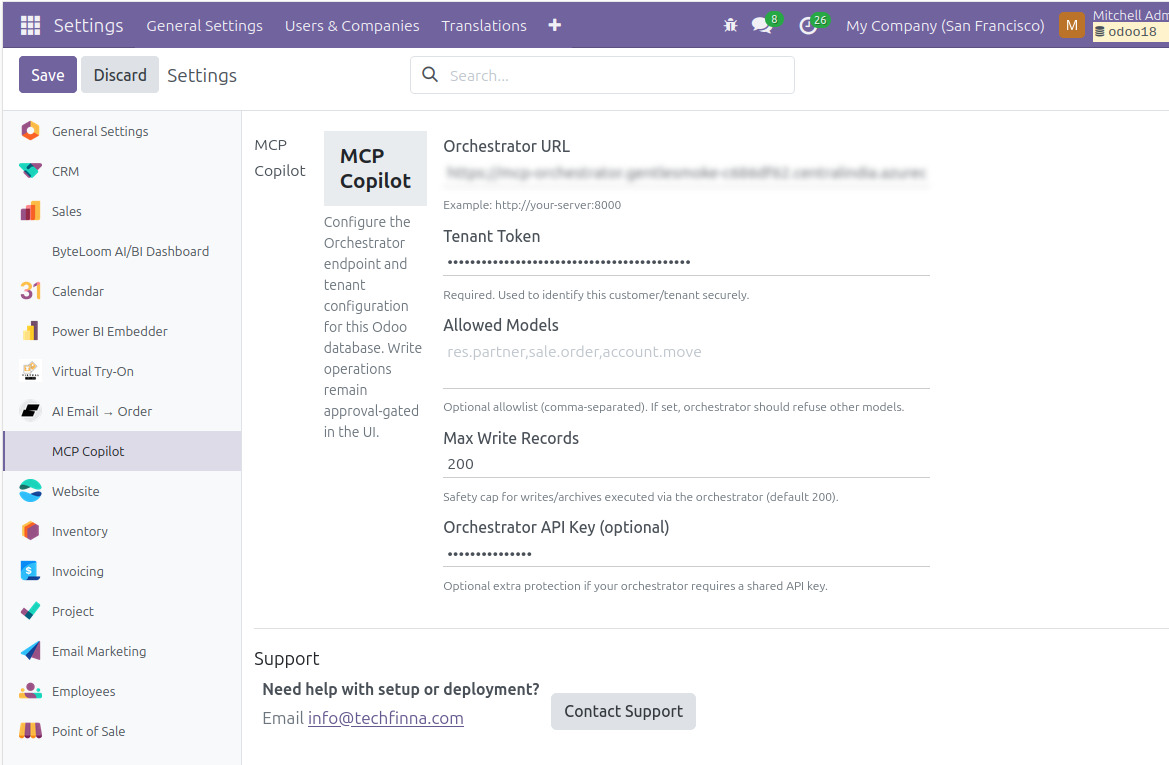This screenshot has width=1169, height=765.
Task: Open My Company (San Francisco) switcher
Action: point(945,26)
